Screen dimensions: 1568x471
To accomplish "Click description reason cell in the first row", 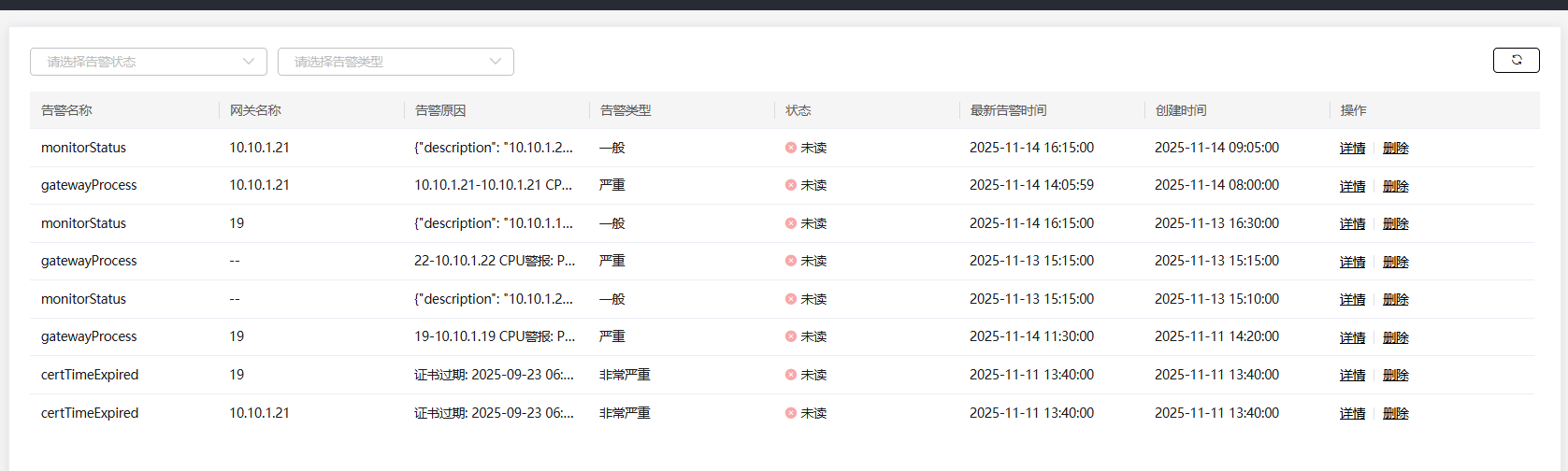I will point(494,148).
